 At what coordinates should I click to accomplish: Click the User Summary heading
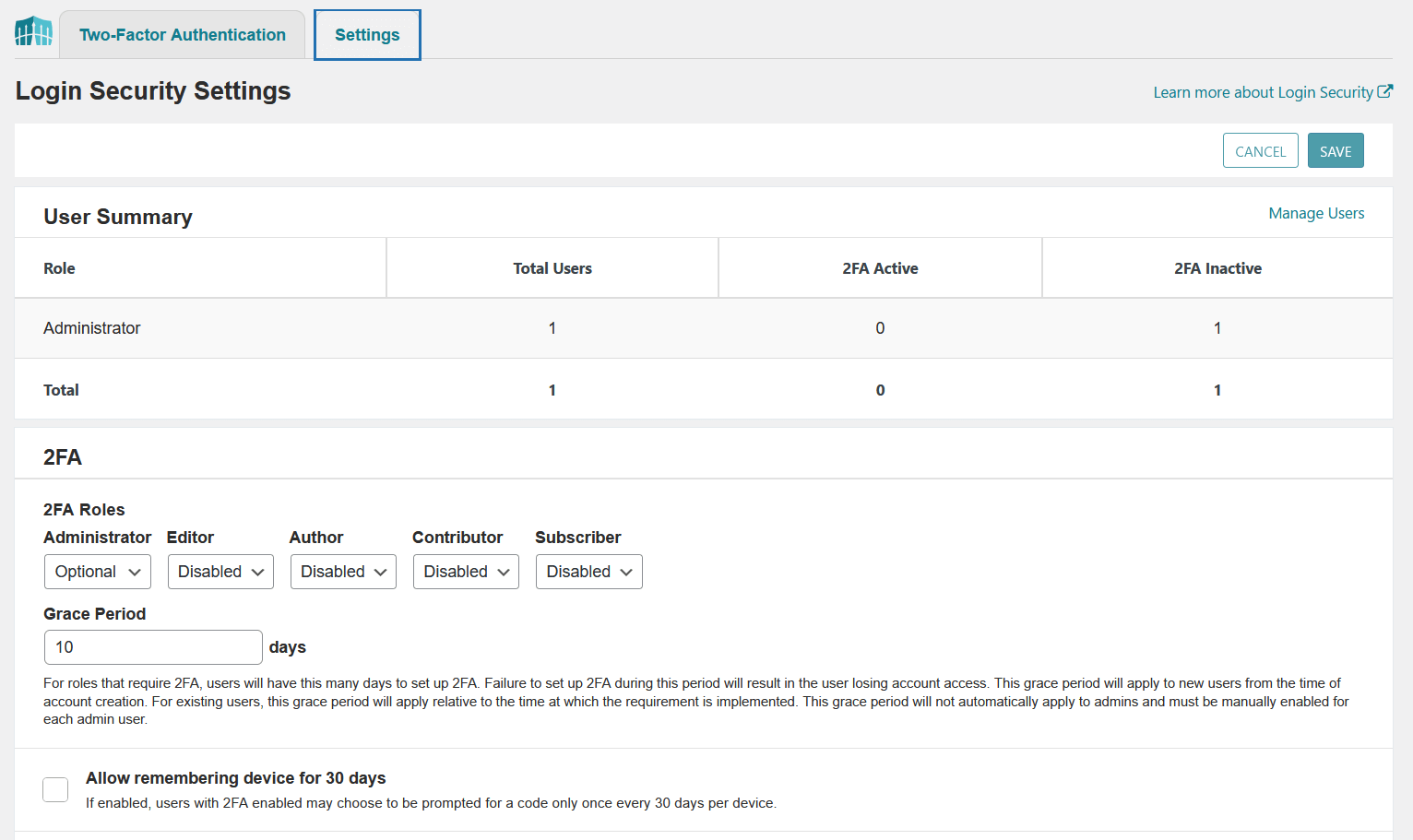click(x=118, y=217)
